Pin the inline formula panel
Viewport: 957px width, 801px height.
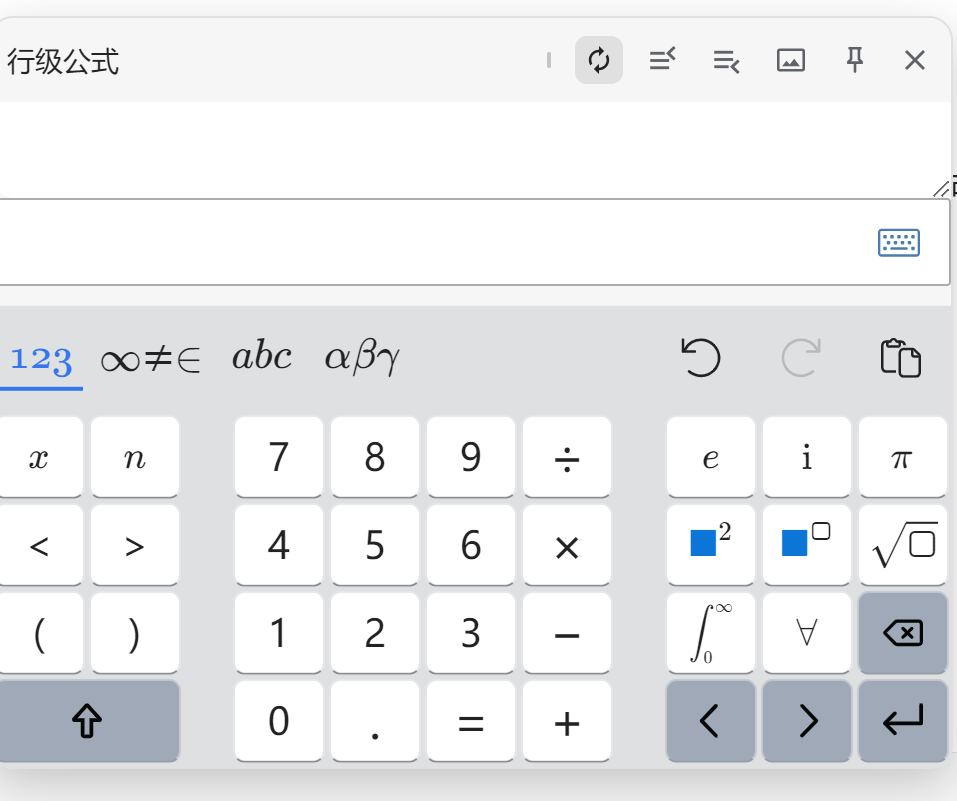(854, 61)
